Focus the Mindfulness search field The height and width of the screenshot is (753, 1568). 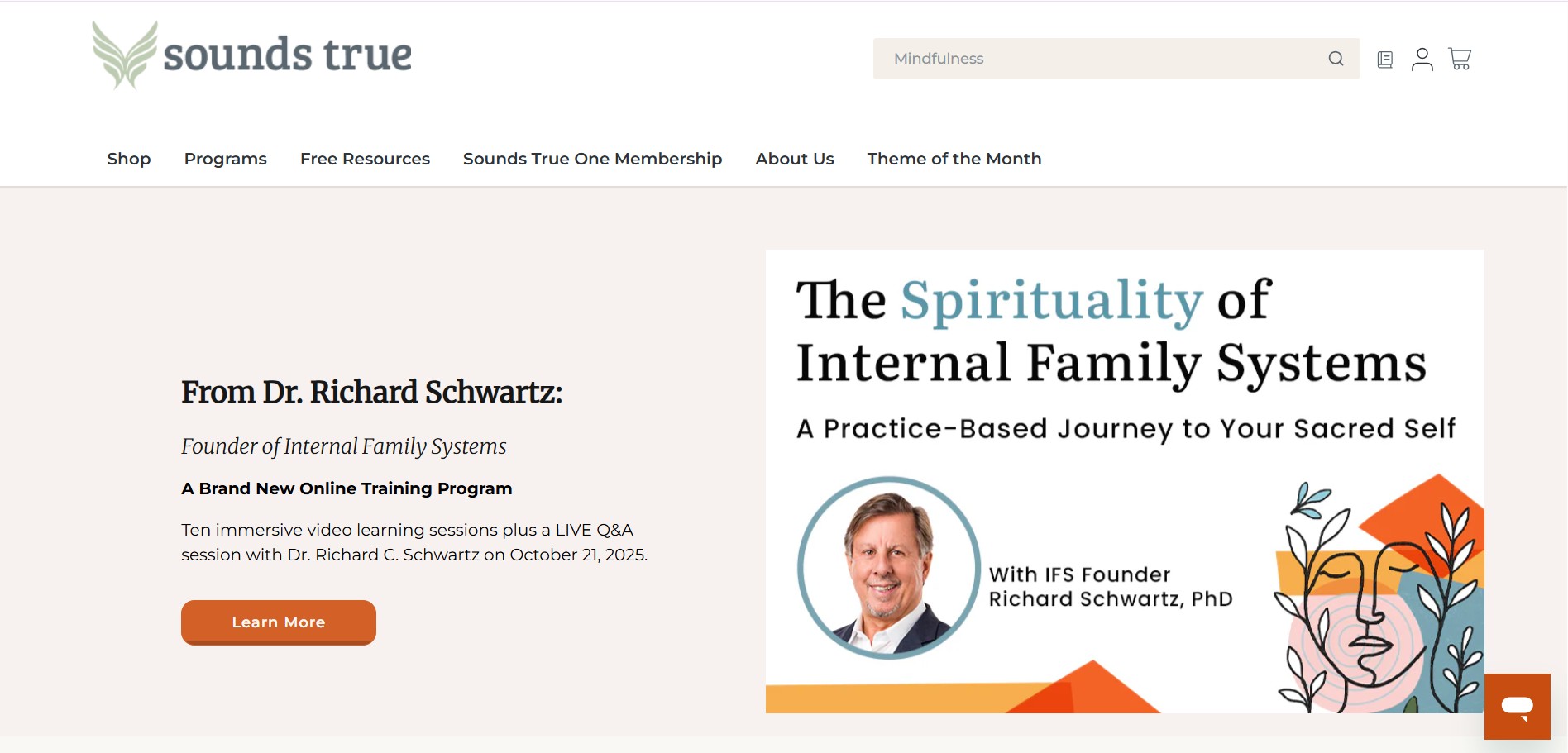click(x=1100, y=59)
